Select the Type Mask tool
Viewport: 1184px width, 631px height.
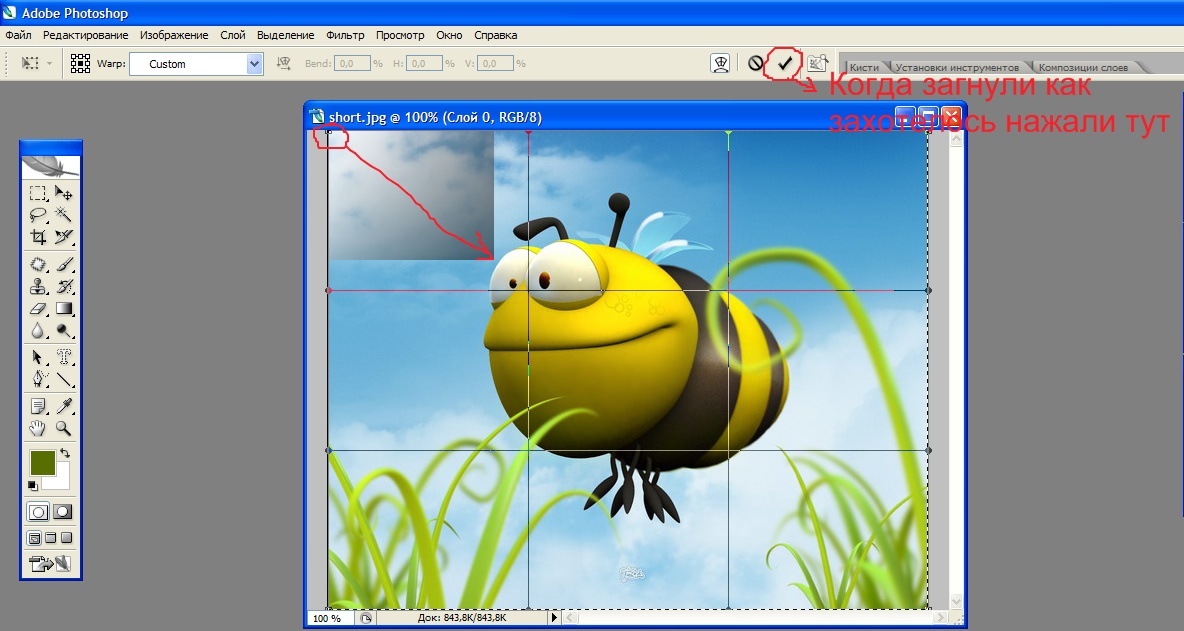pos(63,357)
